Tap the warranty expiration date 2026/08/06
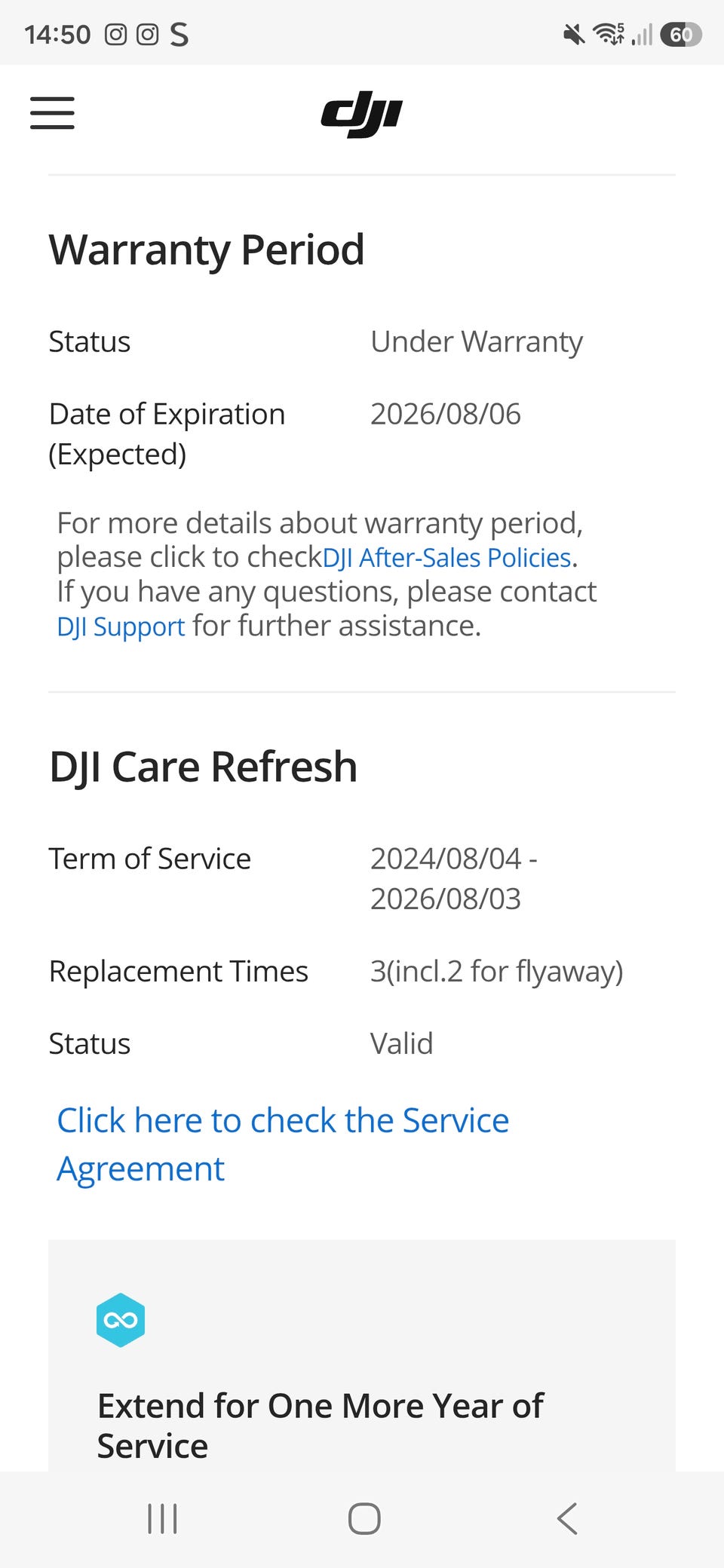724x1568 pixels. click(x=446, y=414)
